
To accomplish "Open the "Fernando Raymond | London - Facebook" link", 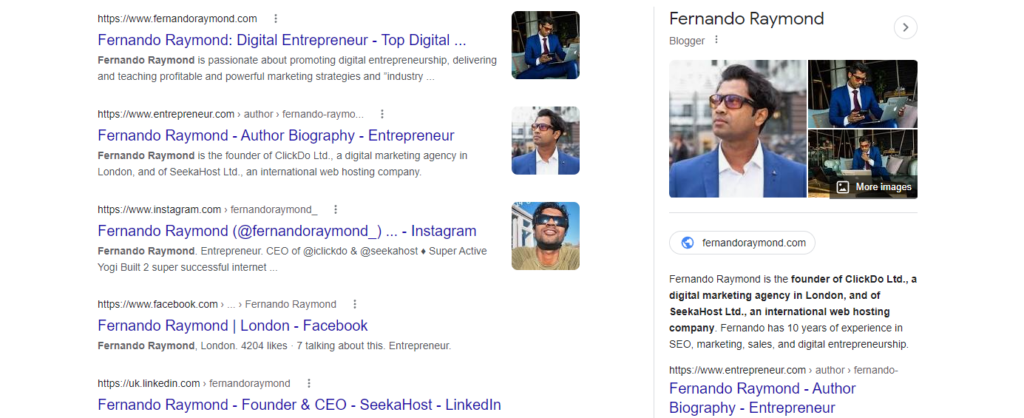I will [233, 325].
